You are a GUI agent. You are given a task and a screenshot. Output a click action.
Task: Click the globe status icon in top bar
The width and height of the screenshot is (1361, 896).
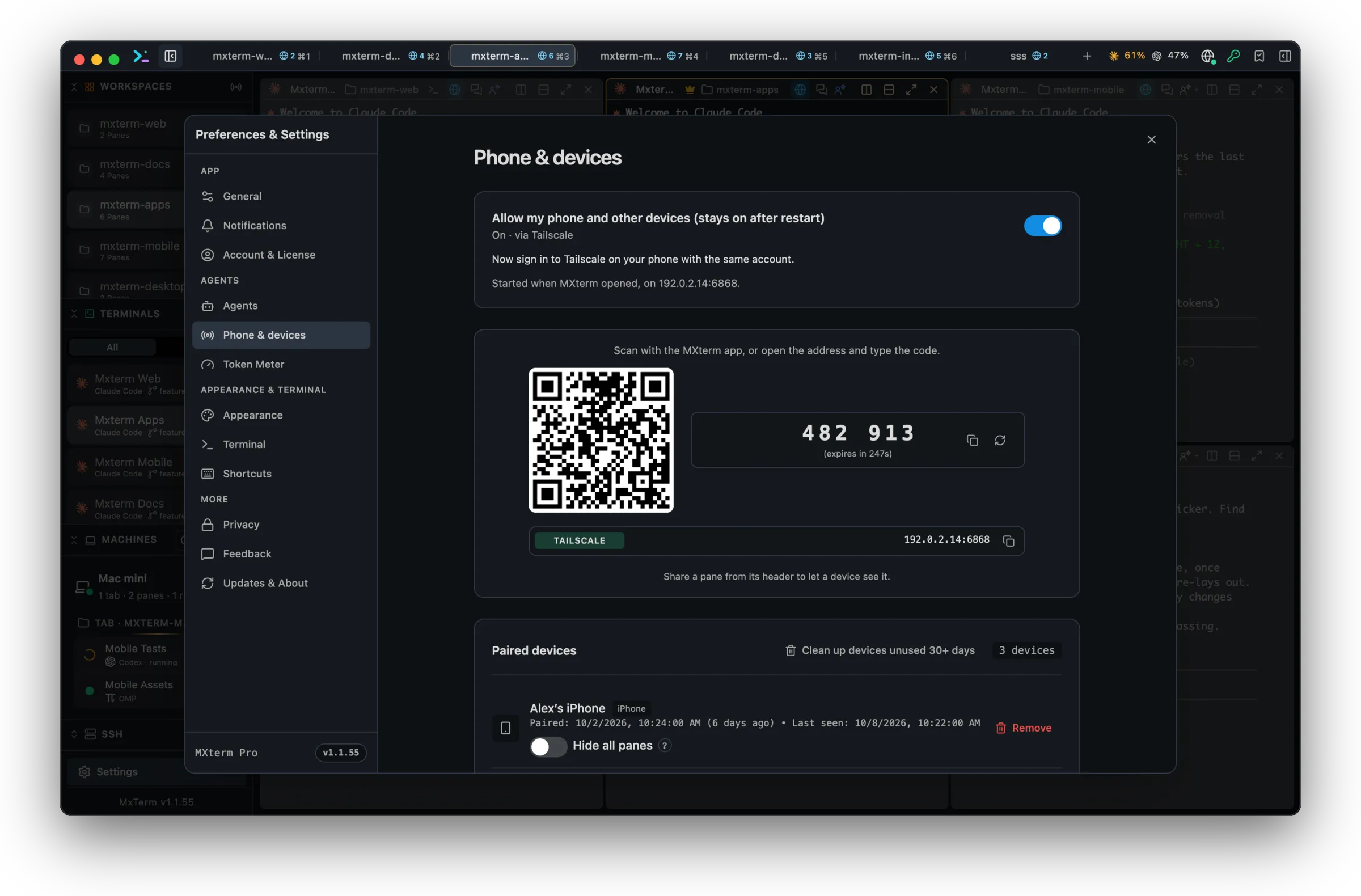click(1208, 56)
